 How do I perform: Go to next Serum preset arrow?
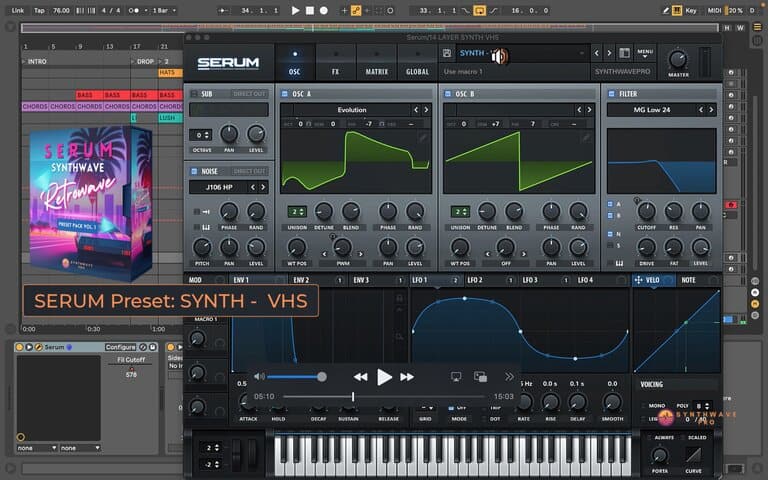coord(609,53)
